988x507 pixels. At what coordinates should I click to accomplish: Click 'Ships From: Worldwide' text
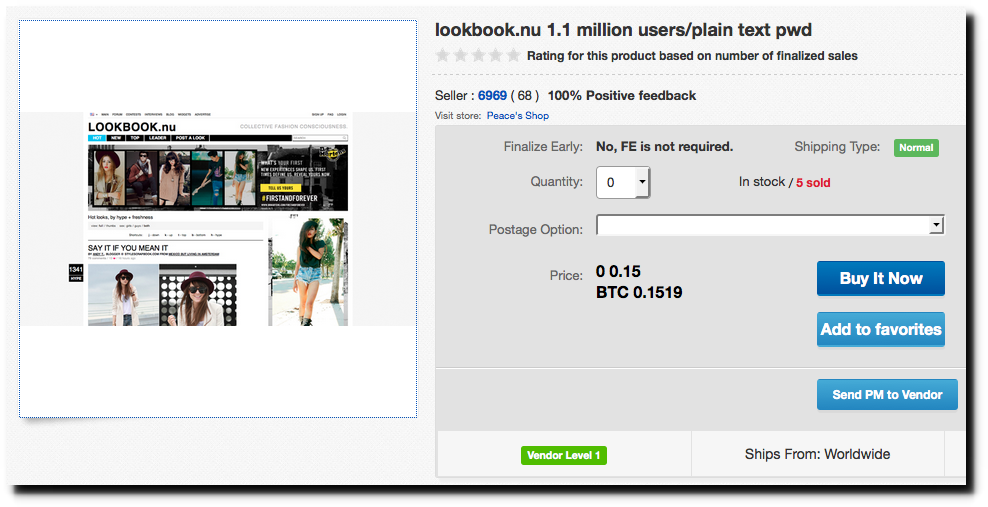[817, 454]
